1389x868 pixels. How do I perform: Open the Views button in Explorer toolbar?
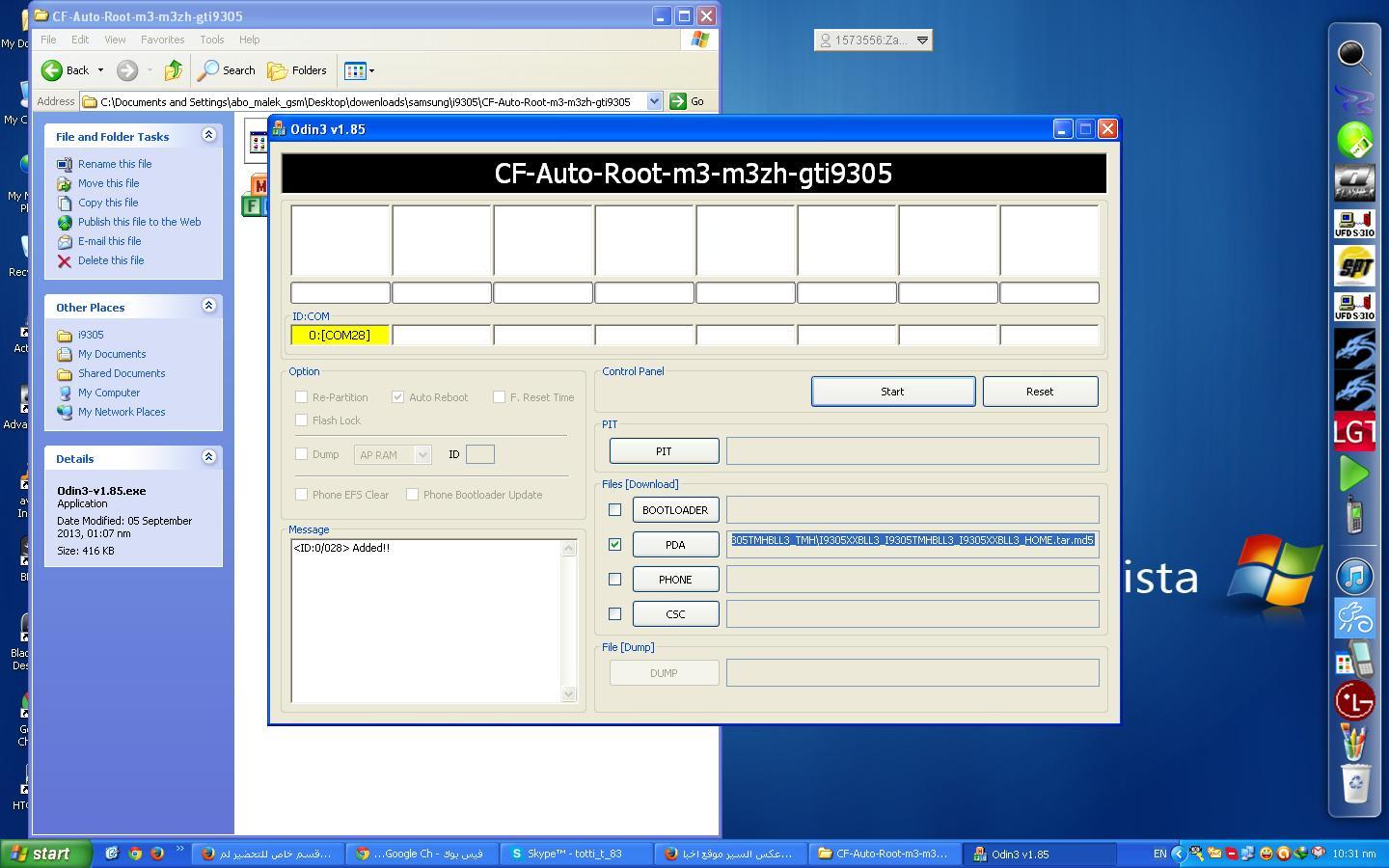pyautogui.click(x=355, y=70)
